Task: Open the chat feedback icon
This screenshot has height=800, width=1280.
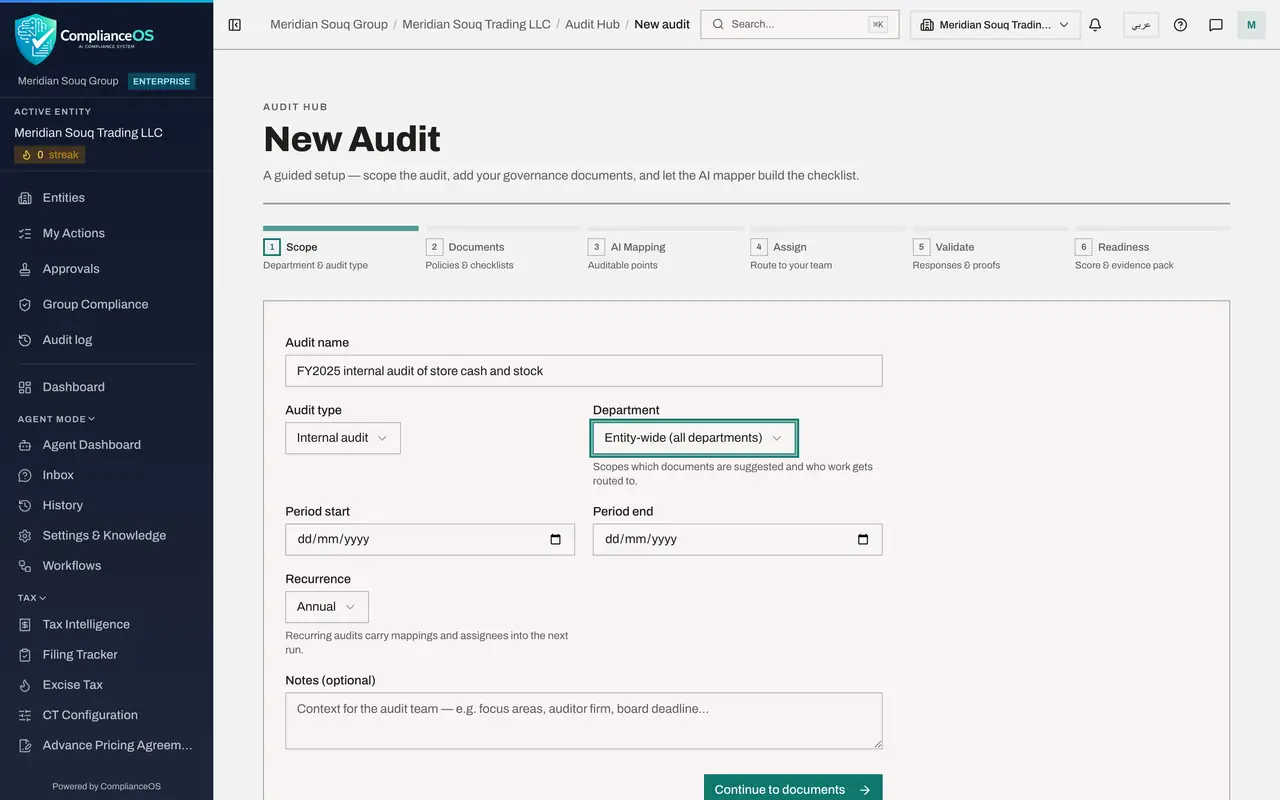Action: click(1216, 25)
